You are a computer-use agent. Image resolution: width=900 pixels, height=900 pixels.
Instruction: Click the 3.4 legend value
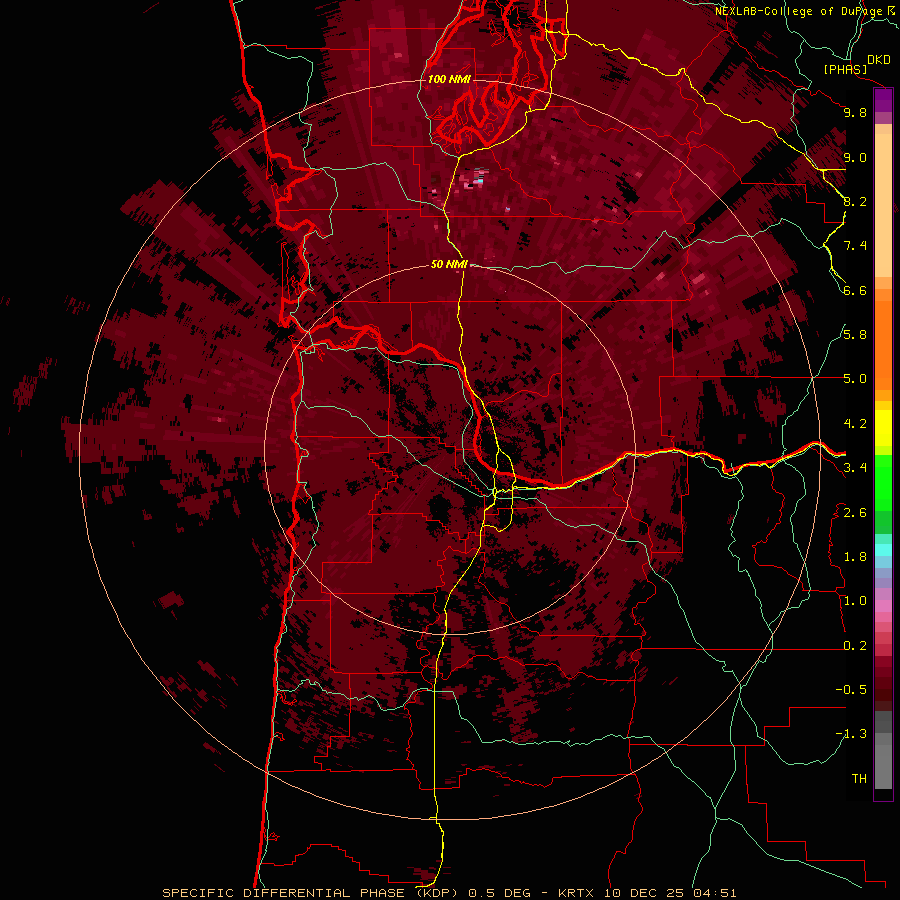click(855, 468)
